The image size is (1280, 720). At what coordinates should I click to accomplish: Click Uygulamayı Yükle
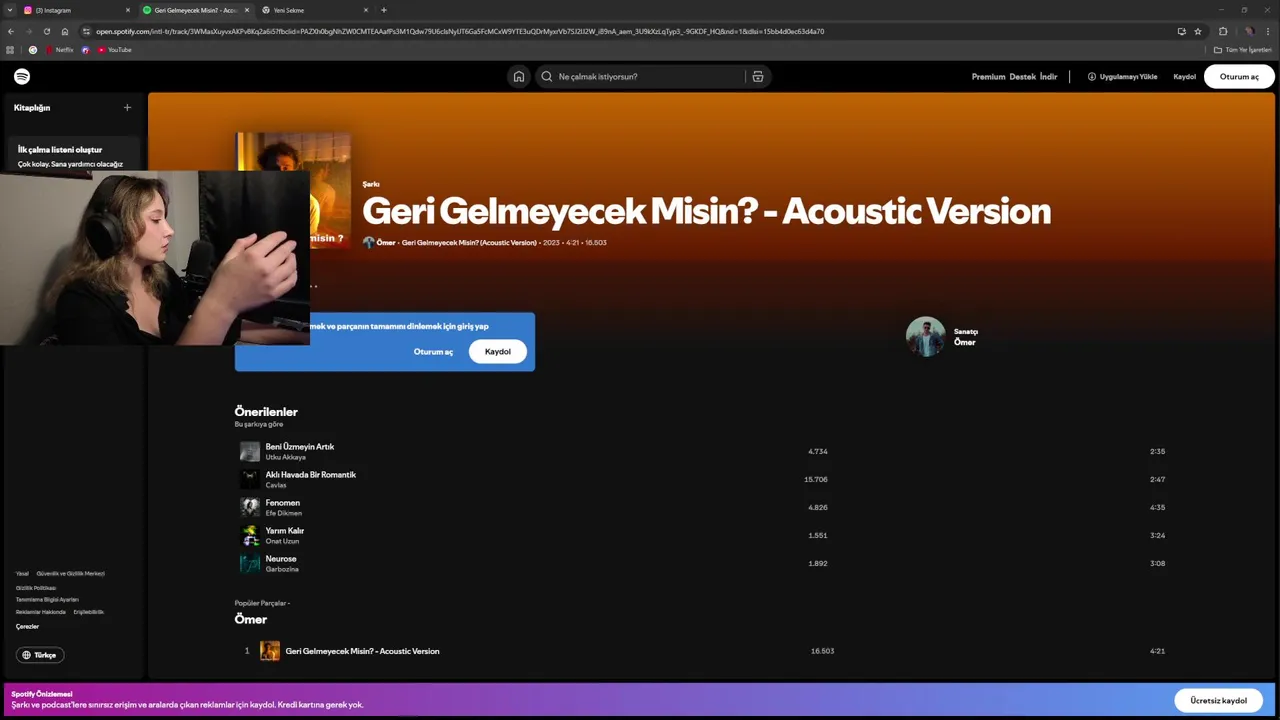pyautogui.click(x=1122, y=77)
